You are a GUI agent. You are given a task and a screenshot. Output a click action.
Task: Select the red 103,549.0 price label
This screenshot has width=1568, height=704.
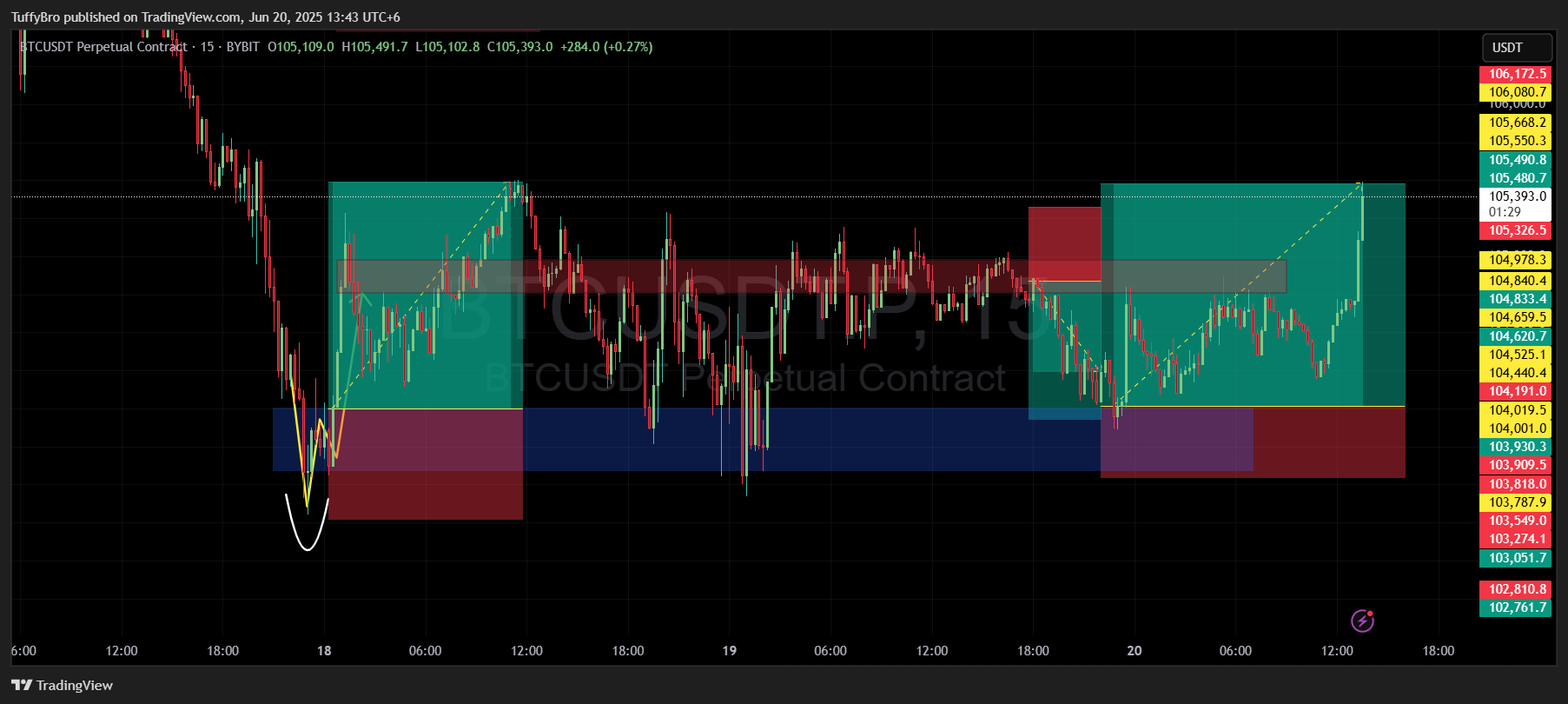click(1515, 521)
